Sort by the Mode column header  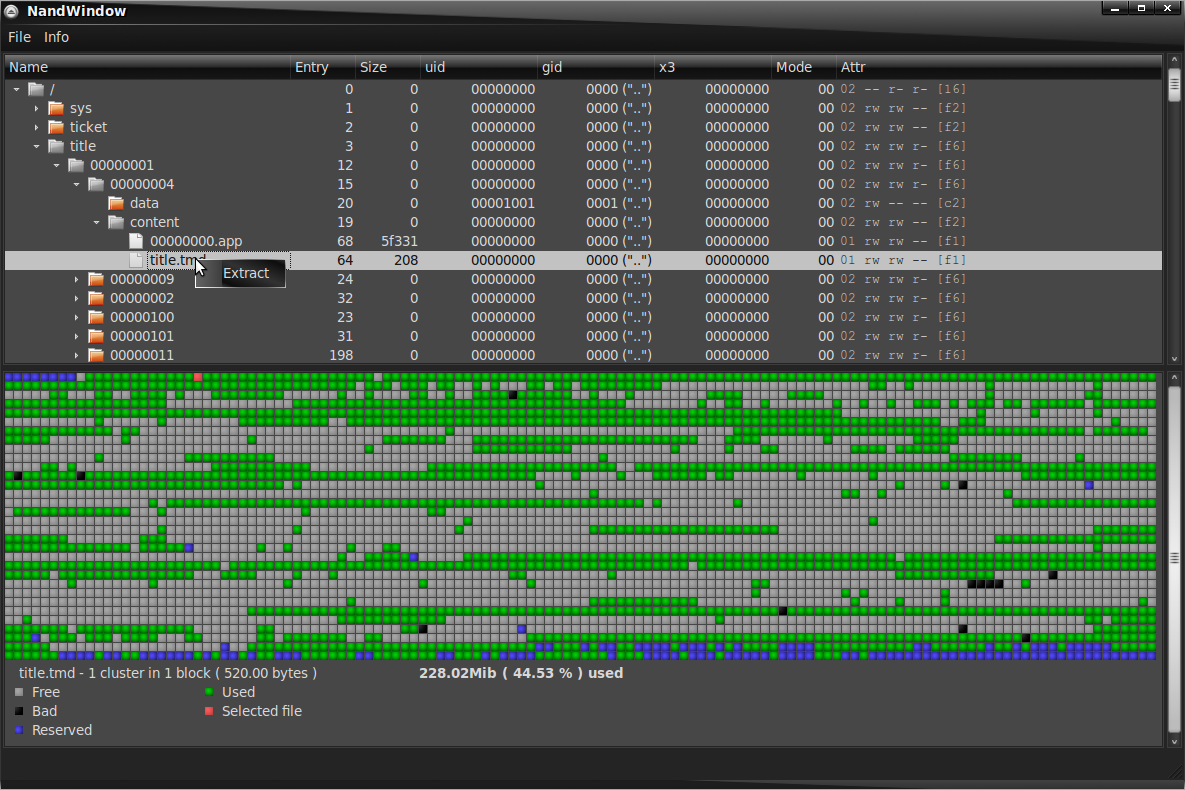pyautogui.click(x=804, y=67)
